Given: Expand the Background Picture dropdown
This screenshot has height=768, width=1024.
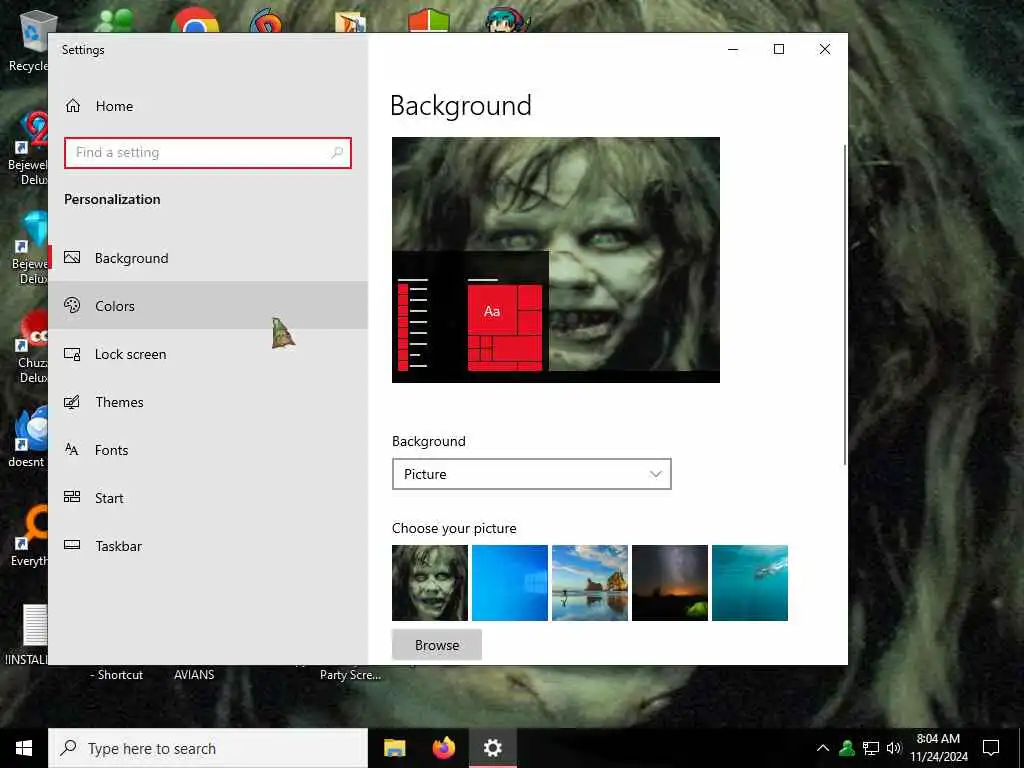Looking at the screenshot, I should click(532, 474).
